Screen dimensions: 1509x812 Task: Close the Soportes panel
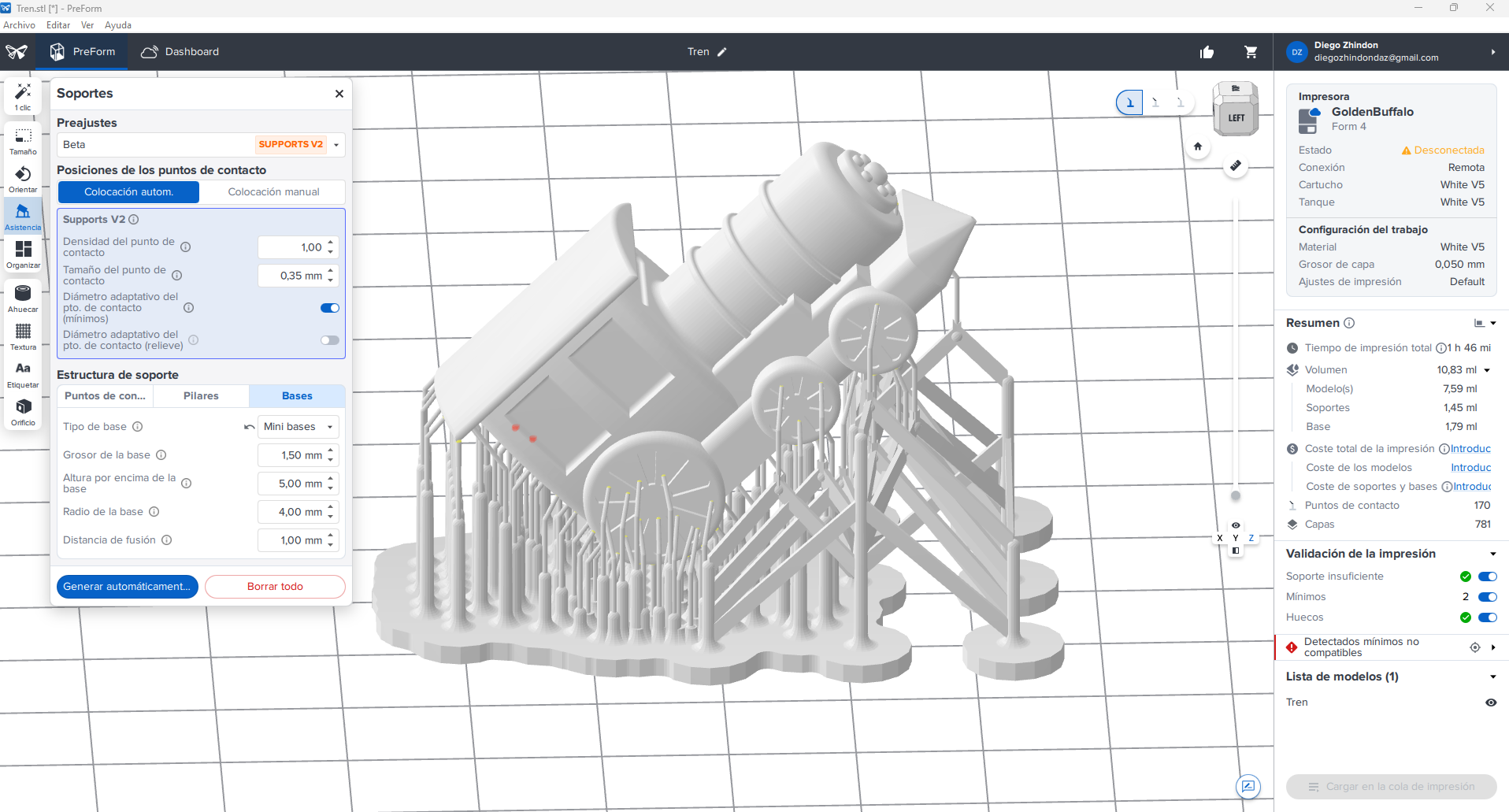coord(339,94)
